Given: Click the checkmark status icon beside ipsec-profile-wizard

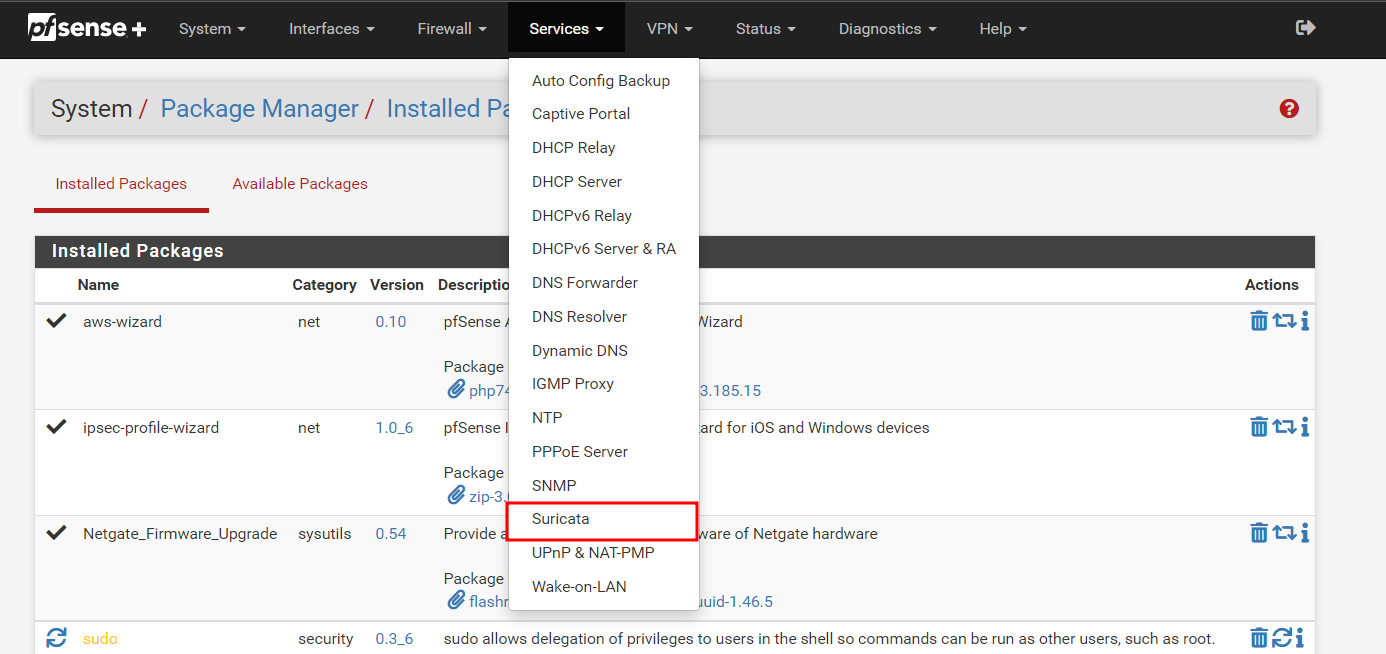Looking at the screenshot, I should pyautogui.click(x=56, y=427).
